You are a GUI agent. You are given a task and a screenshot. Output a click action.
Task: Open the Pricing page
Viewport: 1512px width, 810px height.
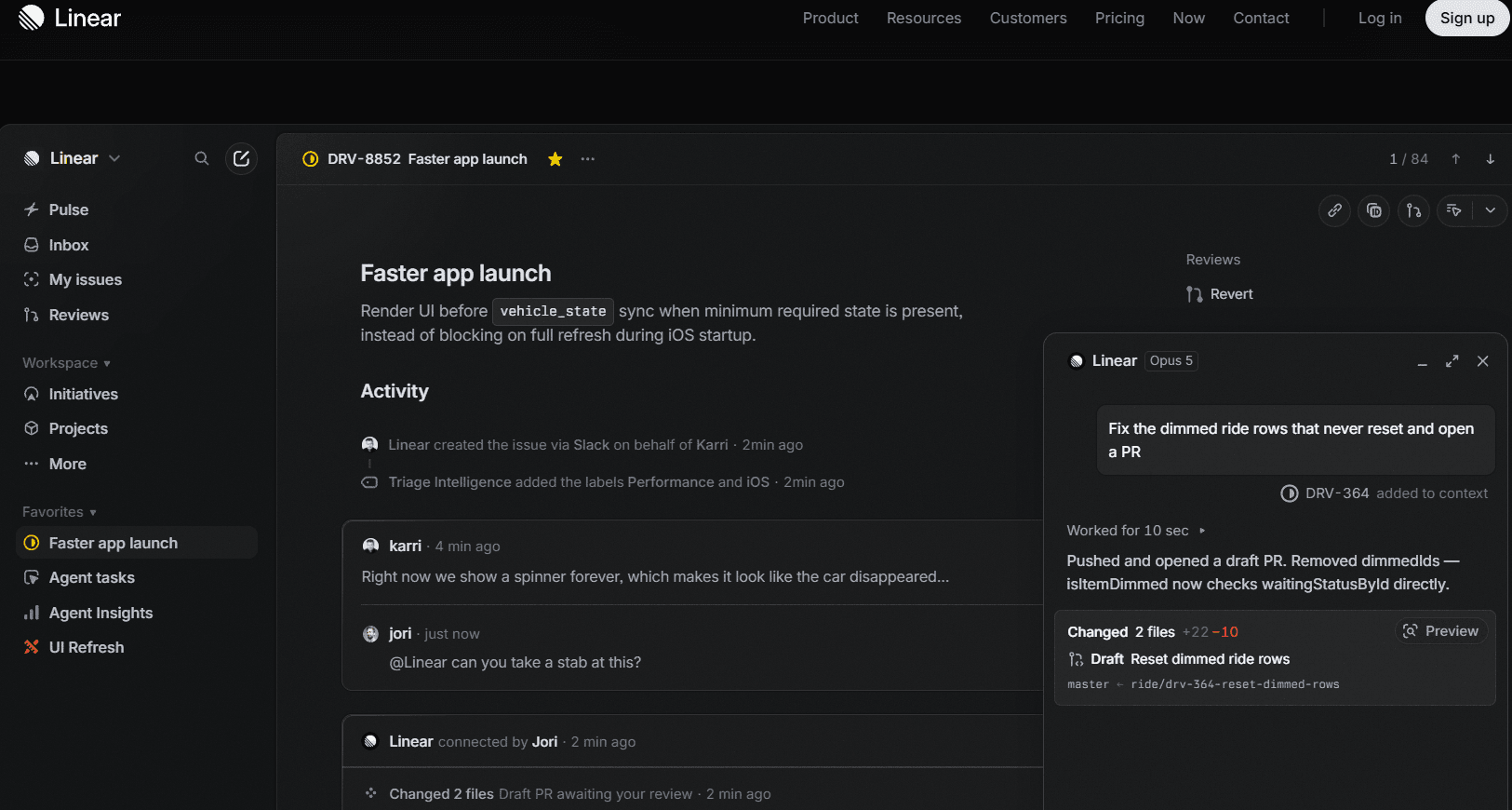point(1119,18)
